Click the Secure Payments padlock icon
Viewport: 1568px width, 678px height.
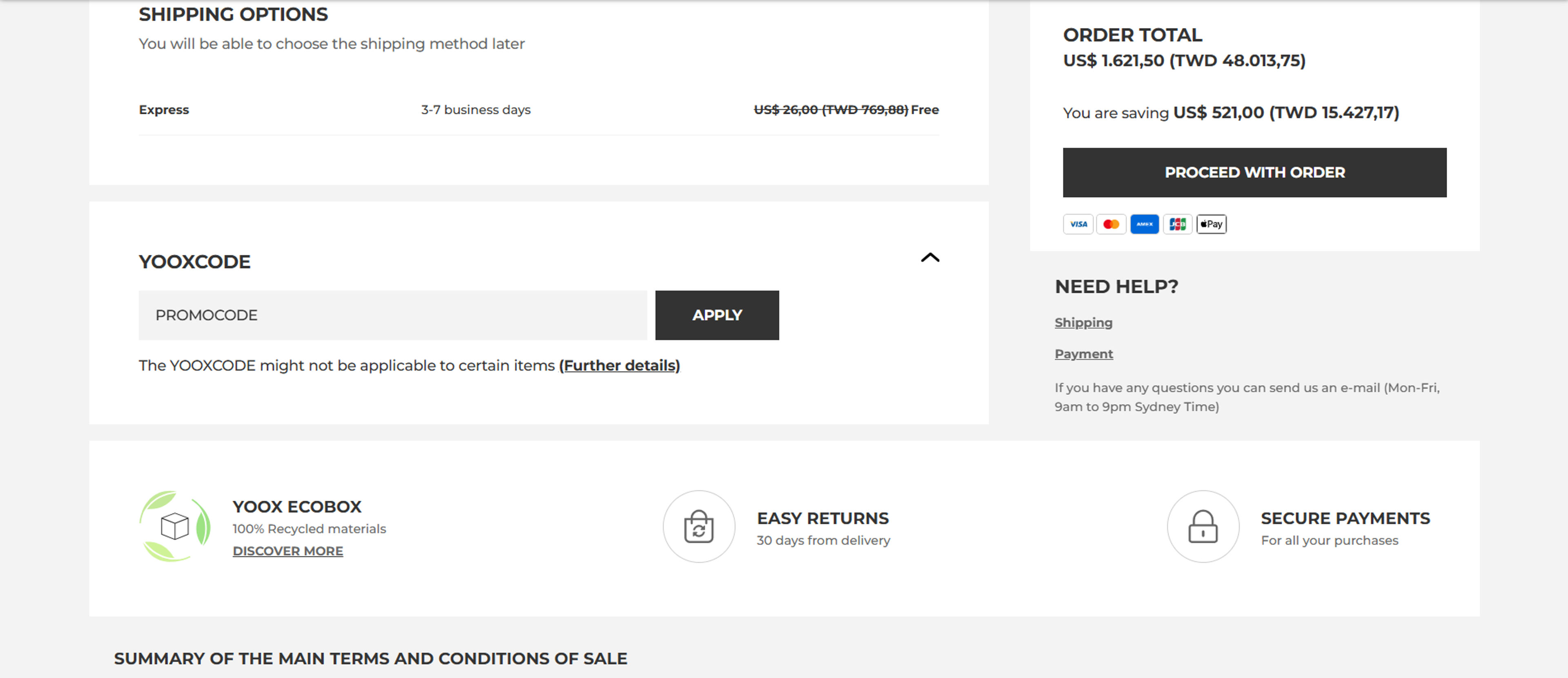[1202, 527]
